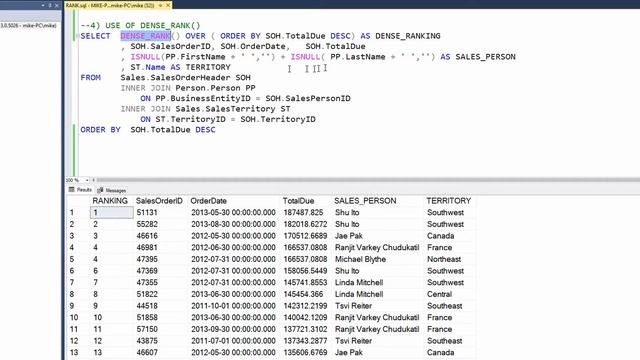Click TotalDue value 135606.6769

(x=304, y=353)
